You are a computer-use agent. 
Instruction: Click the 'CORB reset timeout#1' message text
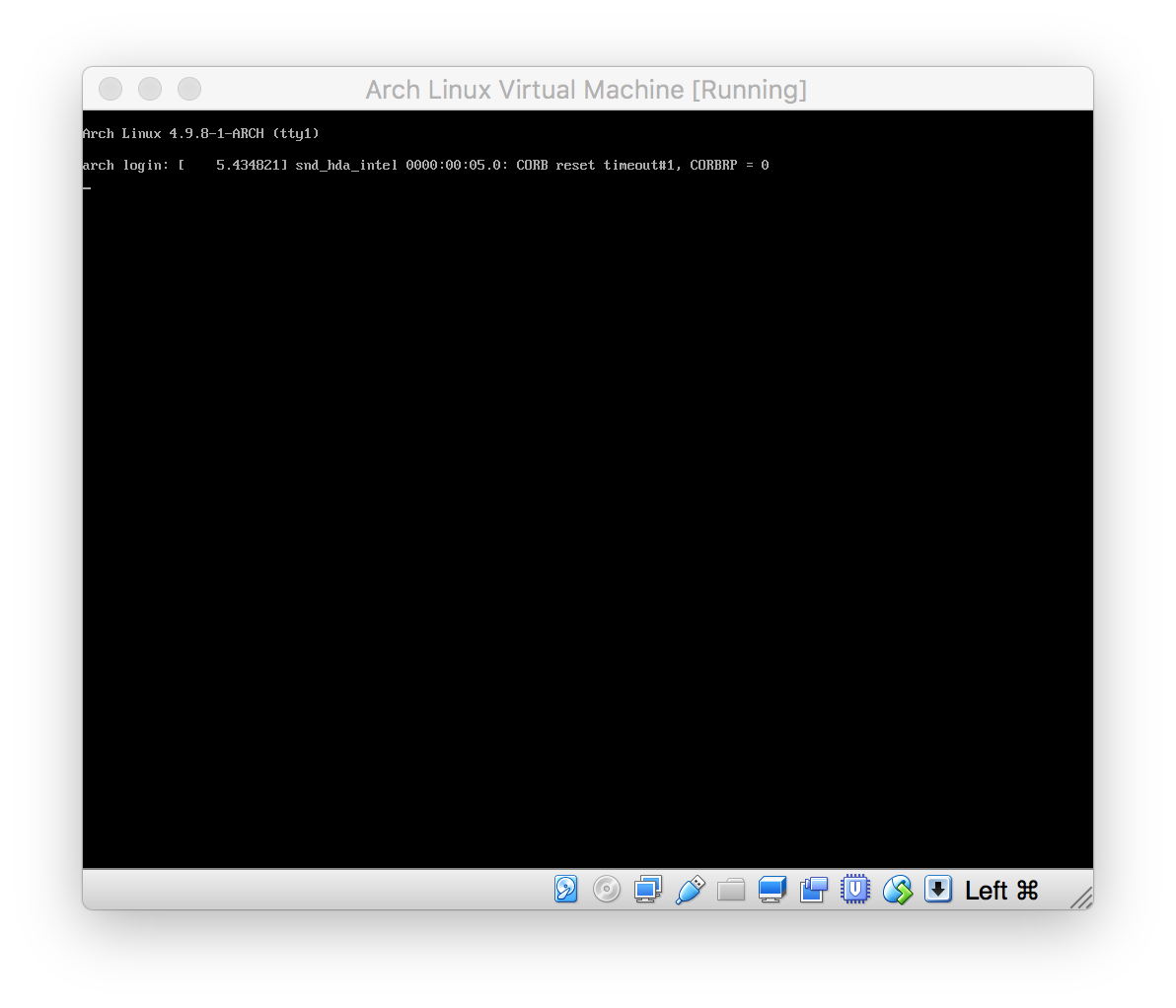(x=596, y=165)
